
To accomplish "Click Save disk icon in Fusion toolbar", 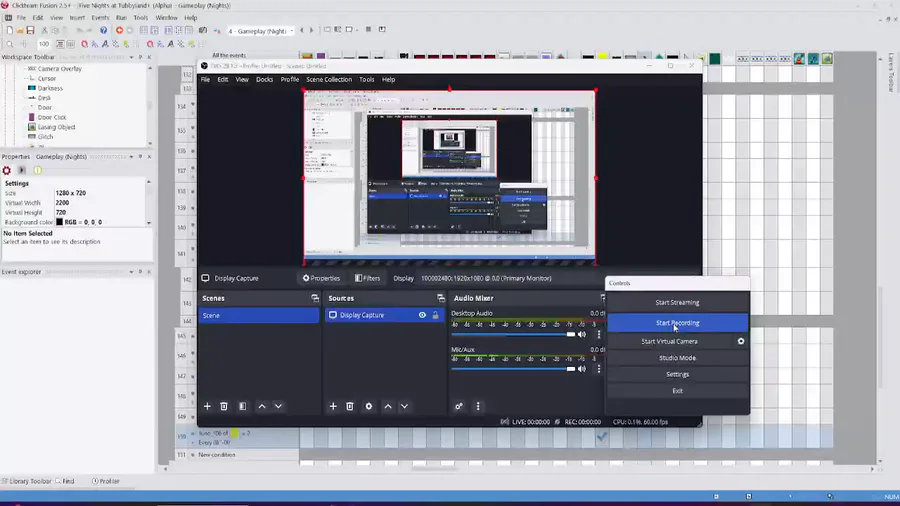I will [x=30, y=30].
